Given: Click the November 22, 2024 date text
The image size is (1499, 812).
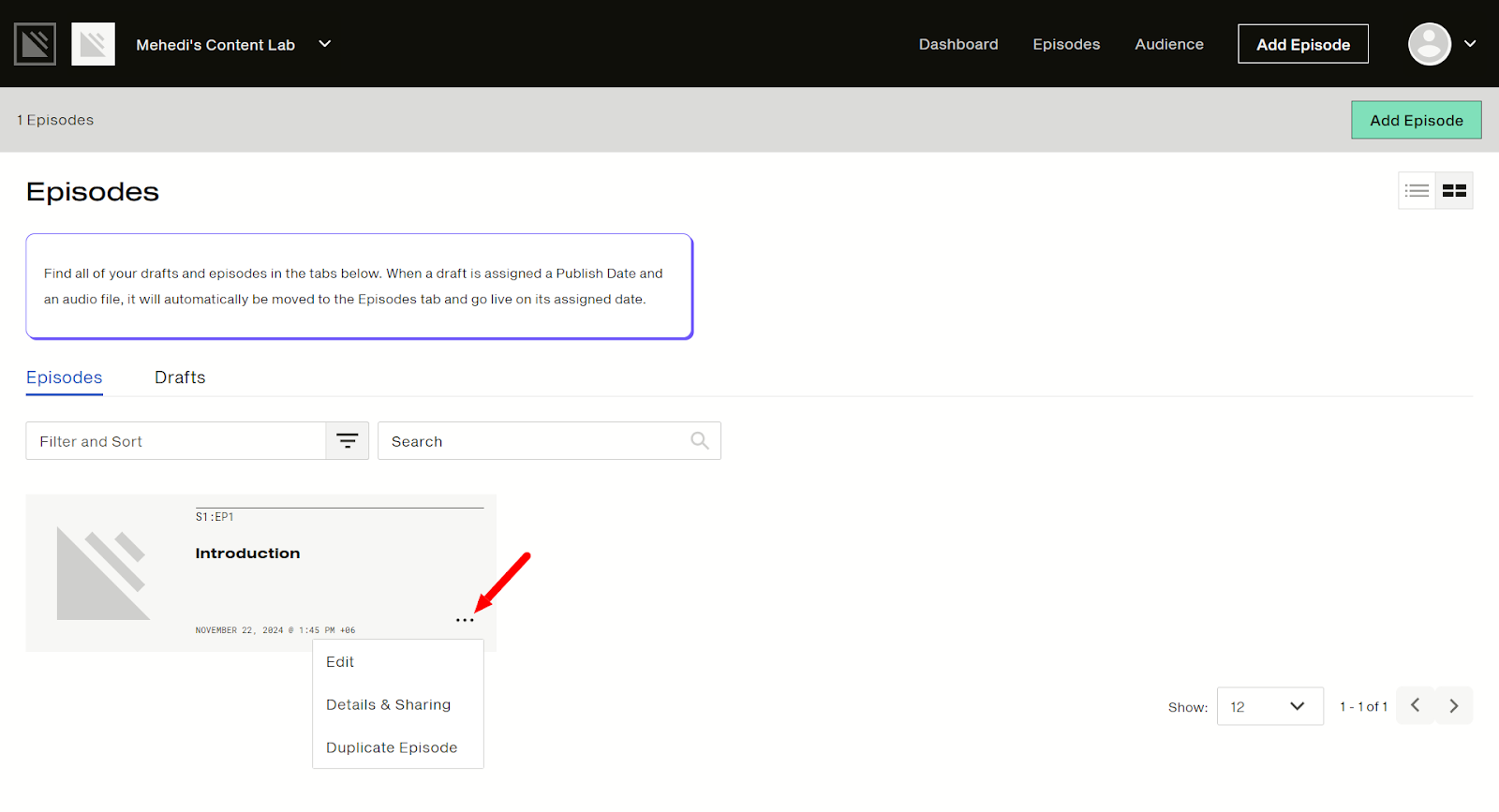Looking at the screenshot, I should [x=275, y=630].
